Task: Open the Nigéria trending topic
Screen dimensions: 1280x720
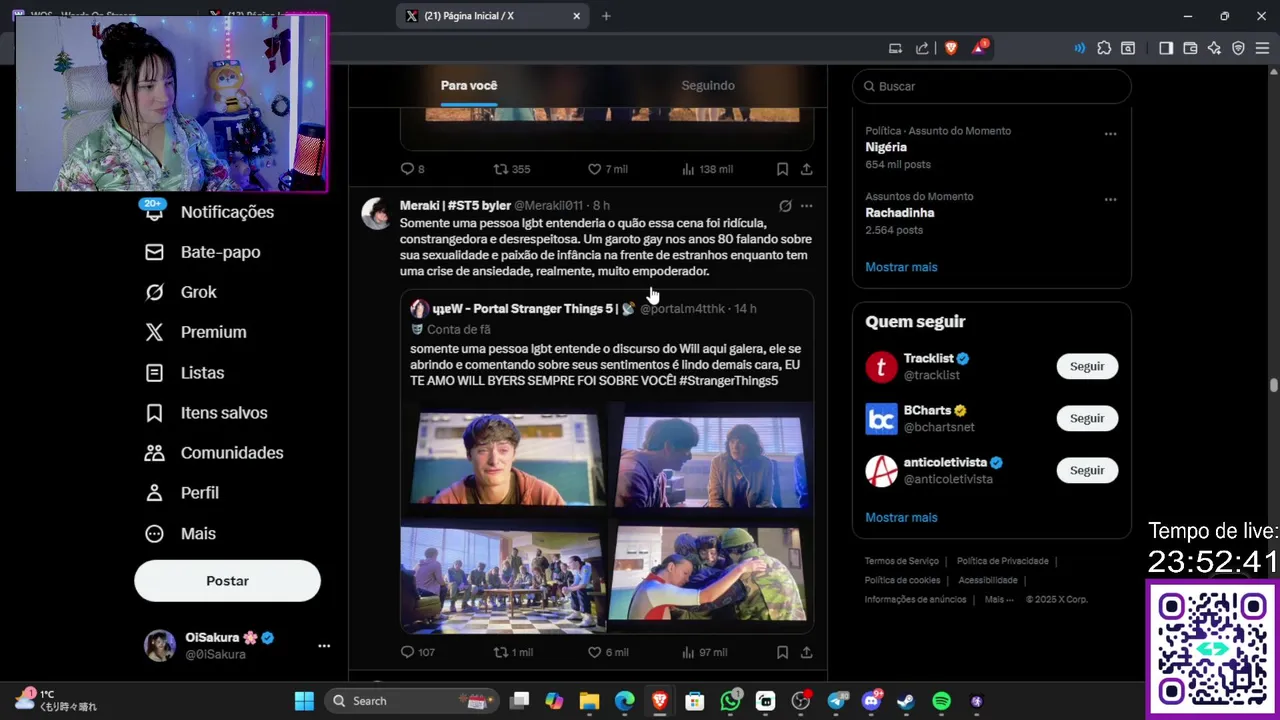Action: pyautogui.click(x=886, y=147)
